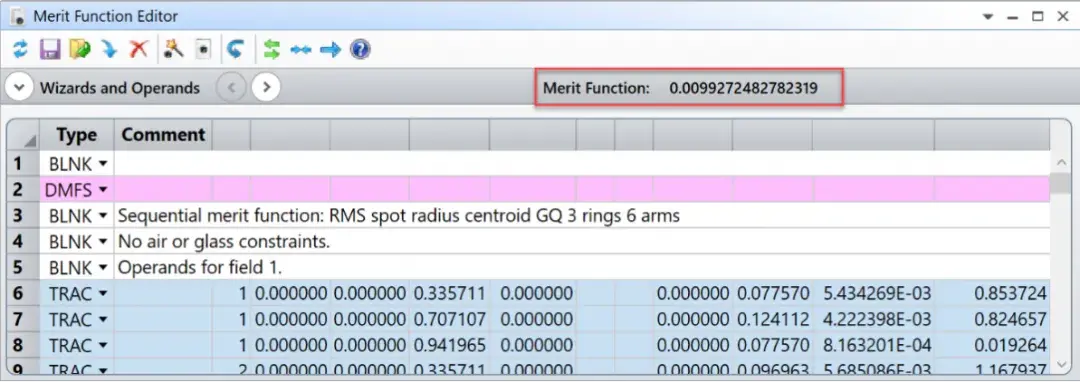Expand the Wizards and Operands panel
Screen dimensions: 1080x382
click(19, 88)
